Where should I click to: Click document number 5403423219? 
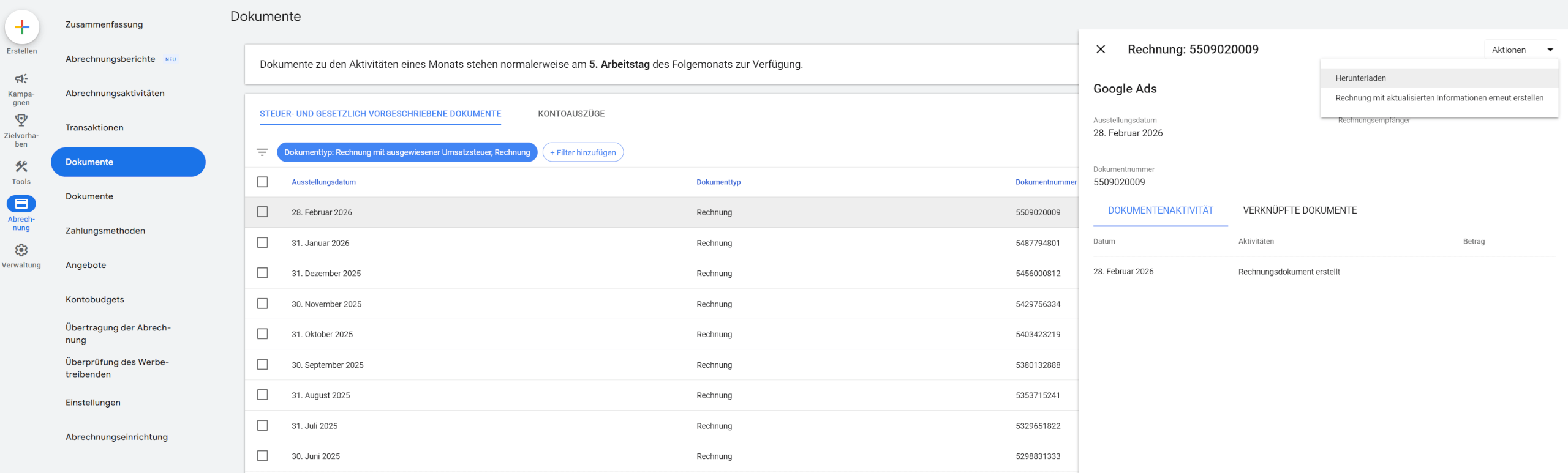pyautogui.click(x=1038, y=334)
